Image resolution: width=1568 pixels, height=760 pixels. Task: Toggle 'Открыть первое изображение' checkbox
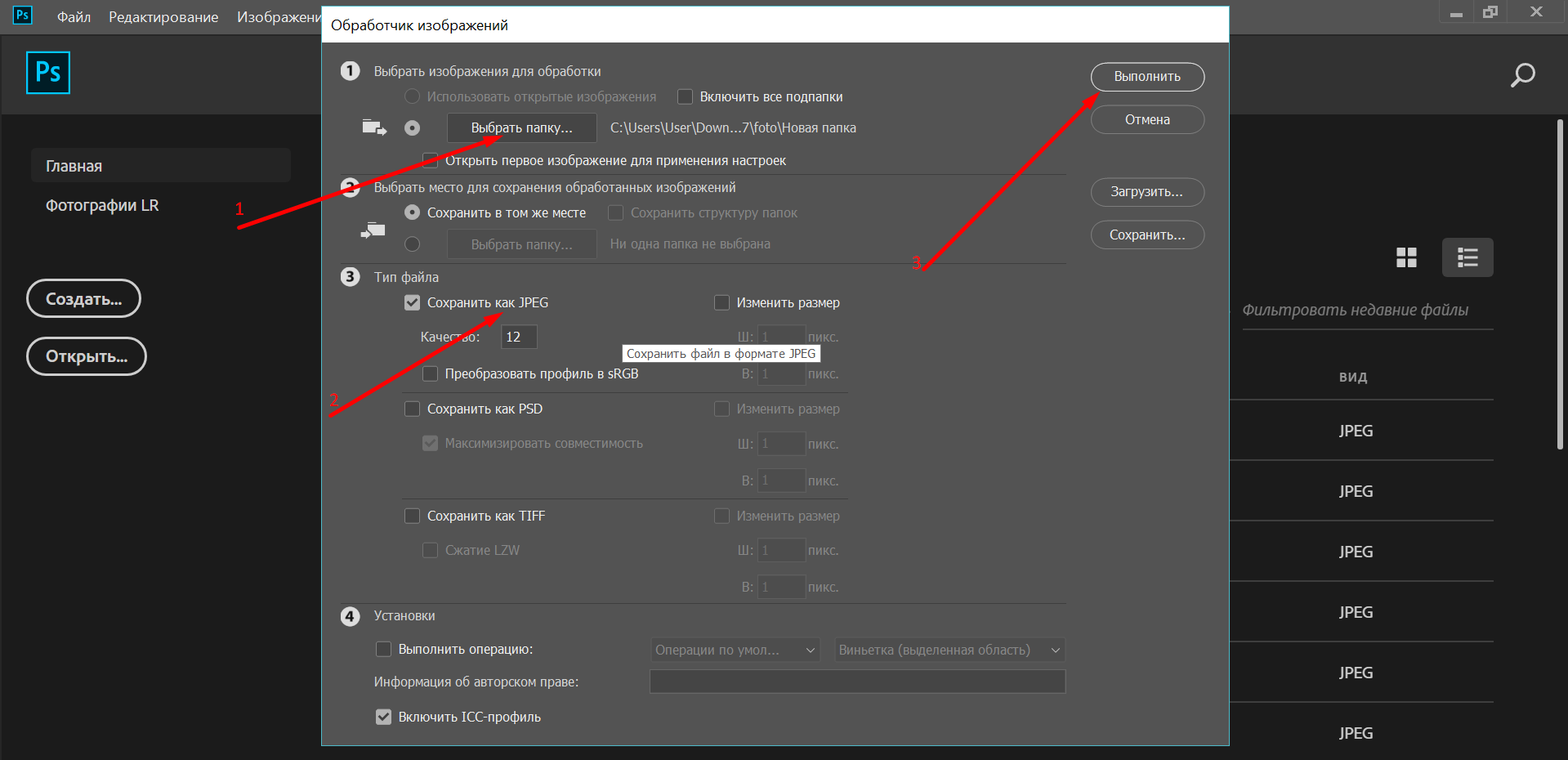point(430,160)
